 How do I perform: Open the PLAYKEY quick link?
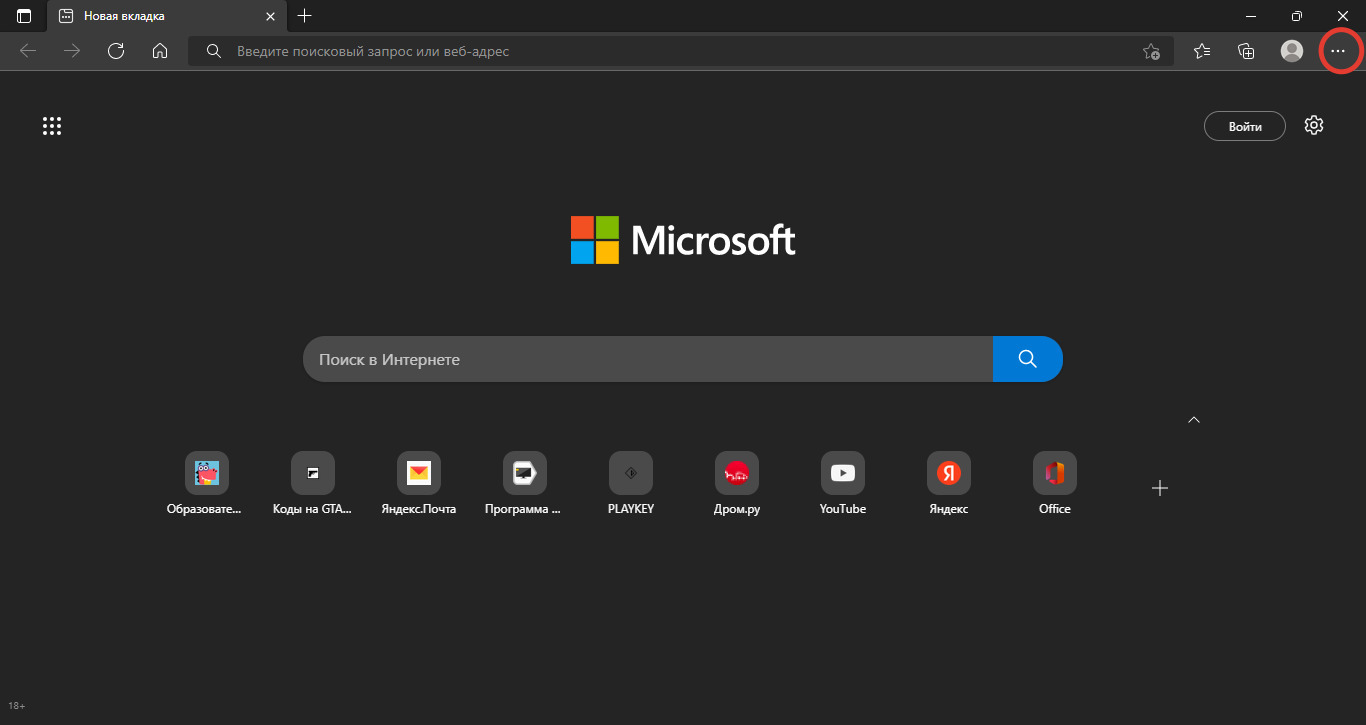(x=631, y=484)
